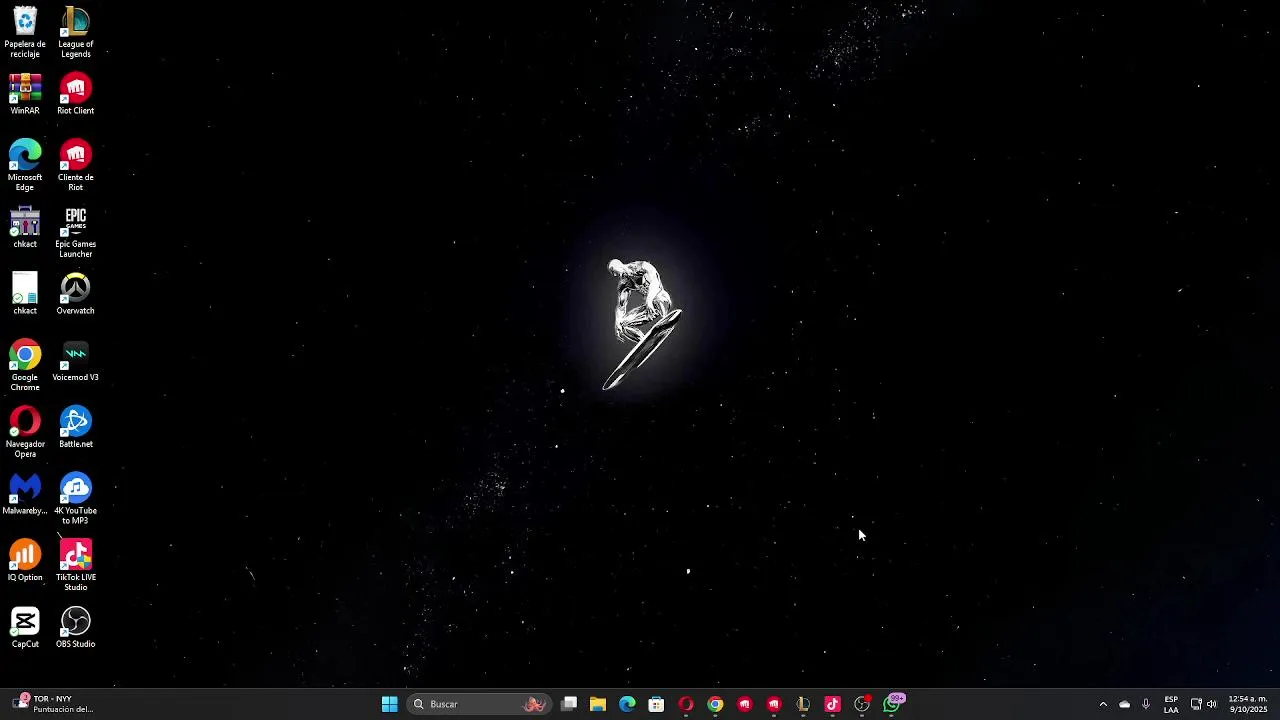Switch the ESP LAA input language
This screenshot has width=1280, height=720.
pos(1171,704)
